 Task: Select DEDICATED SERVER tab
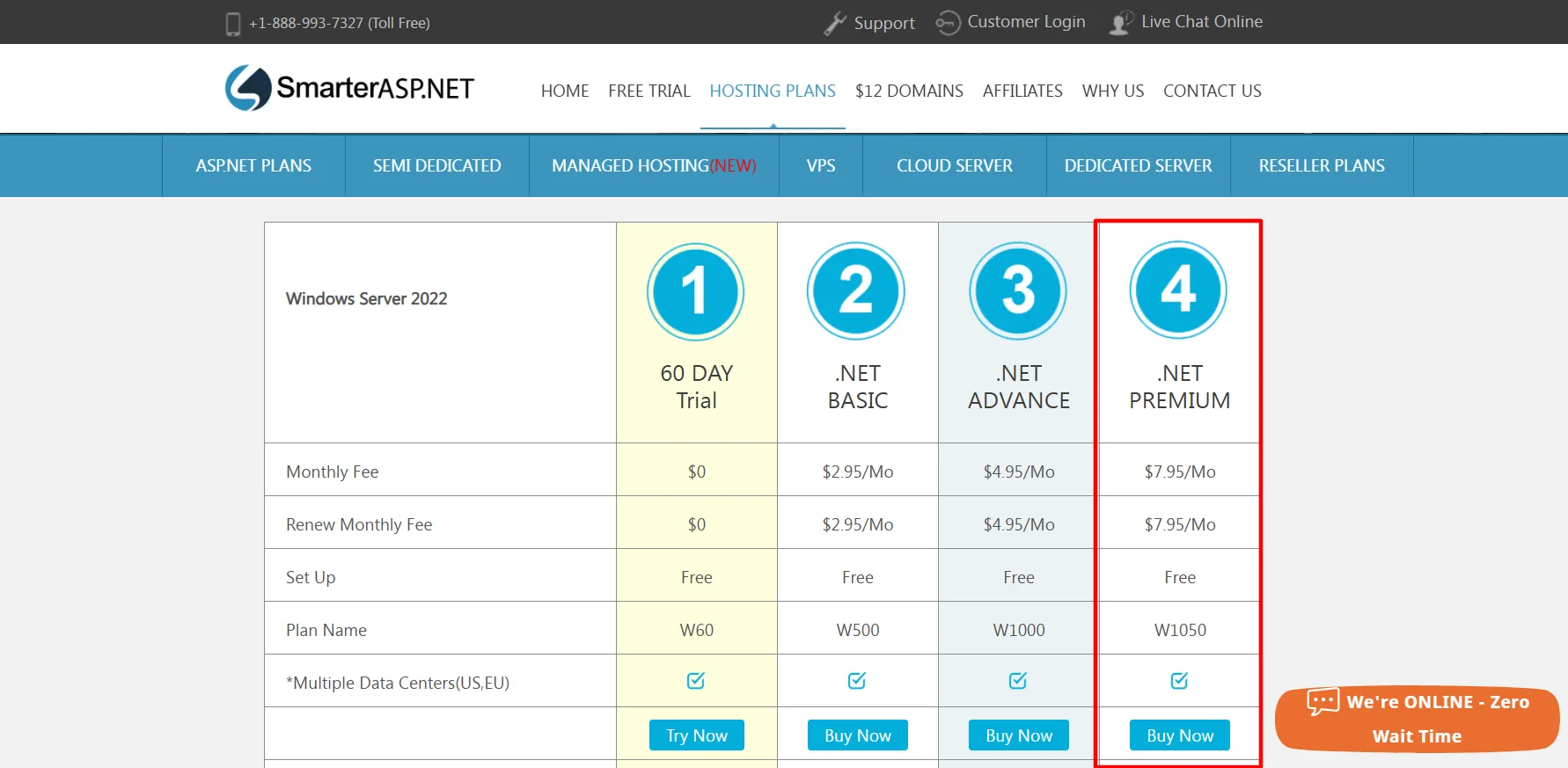[x=1139, y=165]
